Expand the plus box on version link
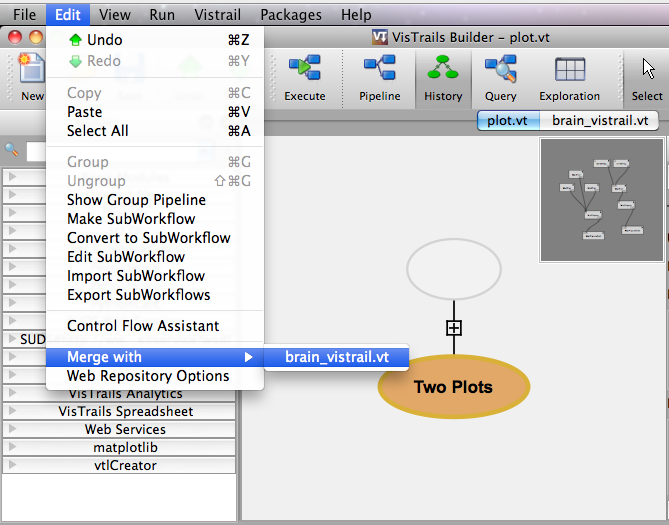669x525 pixels. point(454,327)
